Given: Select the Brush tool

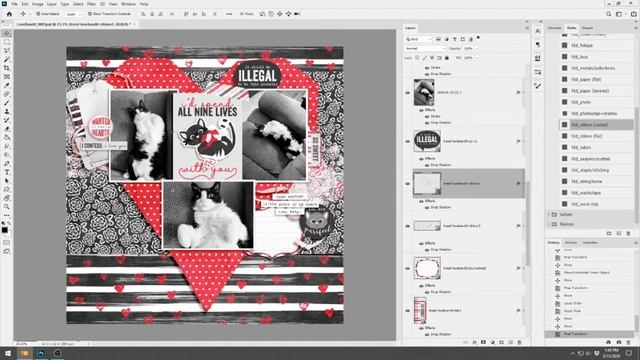Looking at the screenshot, I should click(7, 103).
